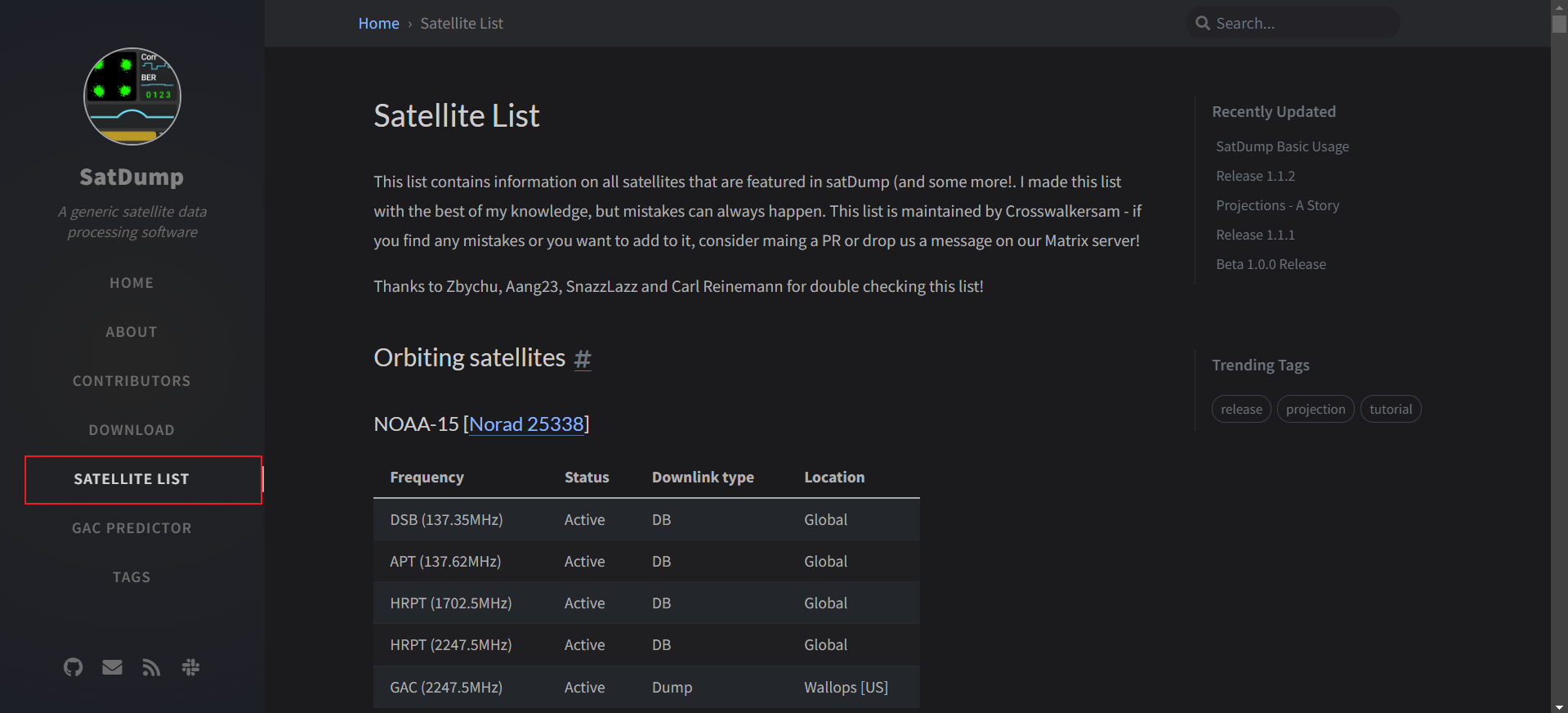Open the Contributors sidebar item

click(x=132, y=381)
